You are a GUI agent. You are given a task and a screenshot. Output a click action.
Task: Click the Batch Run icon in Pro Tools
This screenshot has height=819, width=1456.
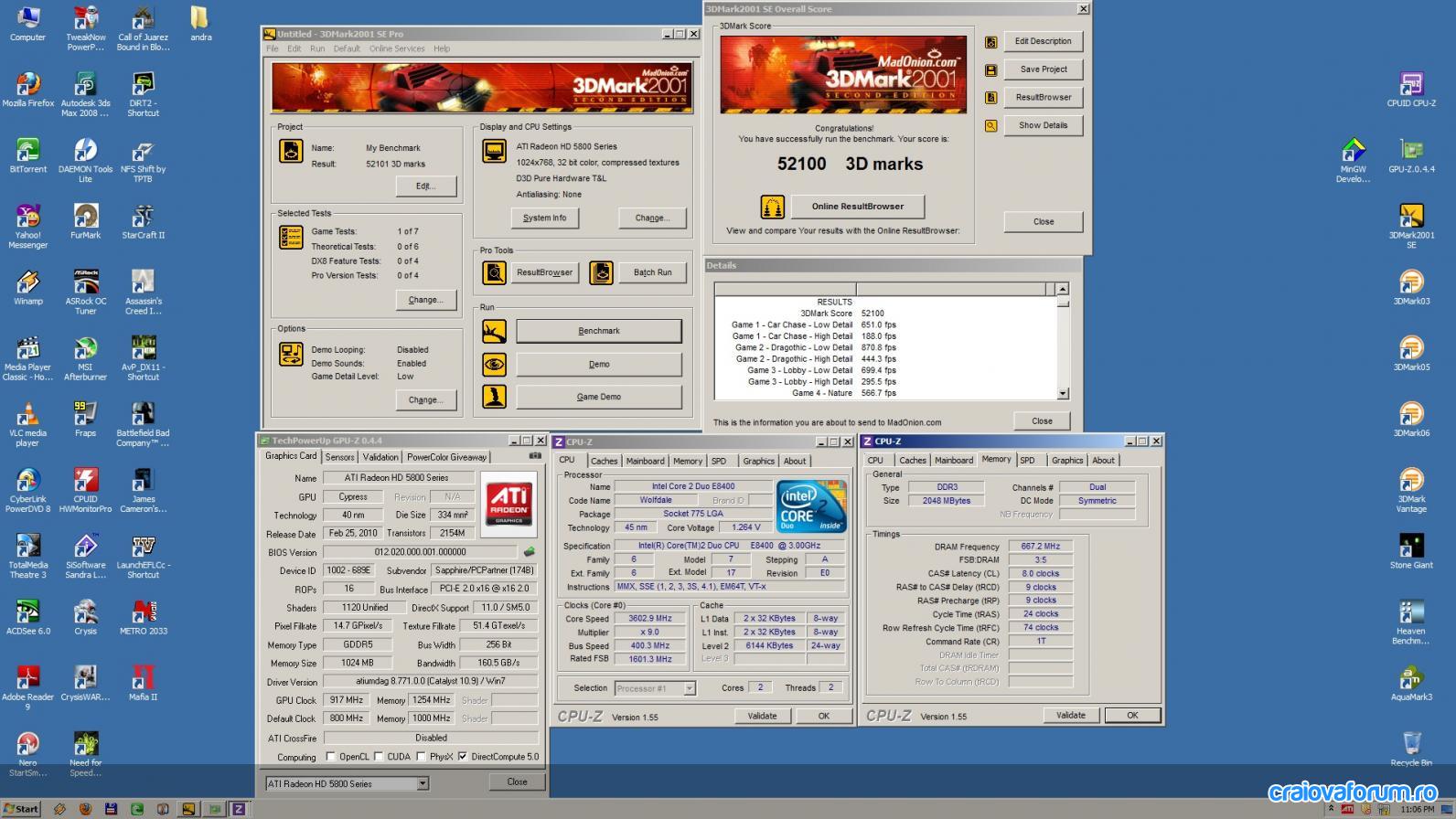pos(601,272)
